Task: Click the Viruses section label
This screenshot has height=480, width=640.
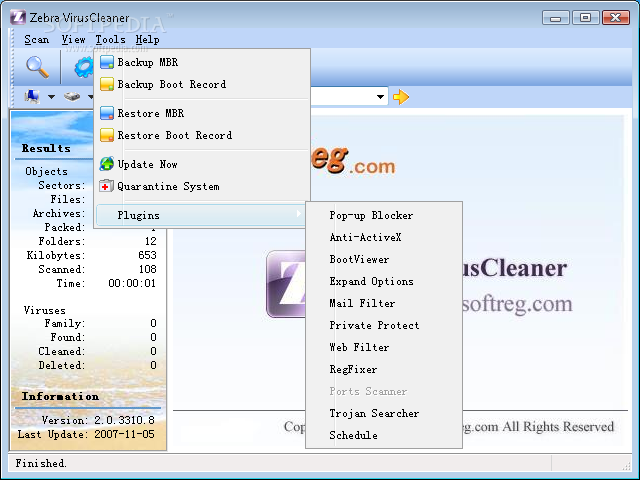Action: (x=44, y=310)
